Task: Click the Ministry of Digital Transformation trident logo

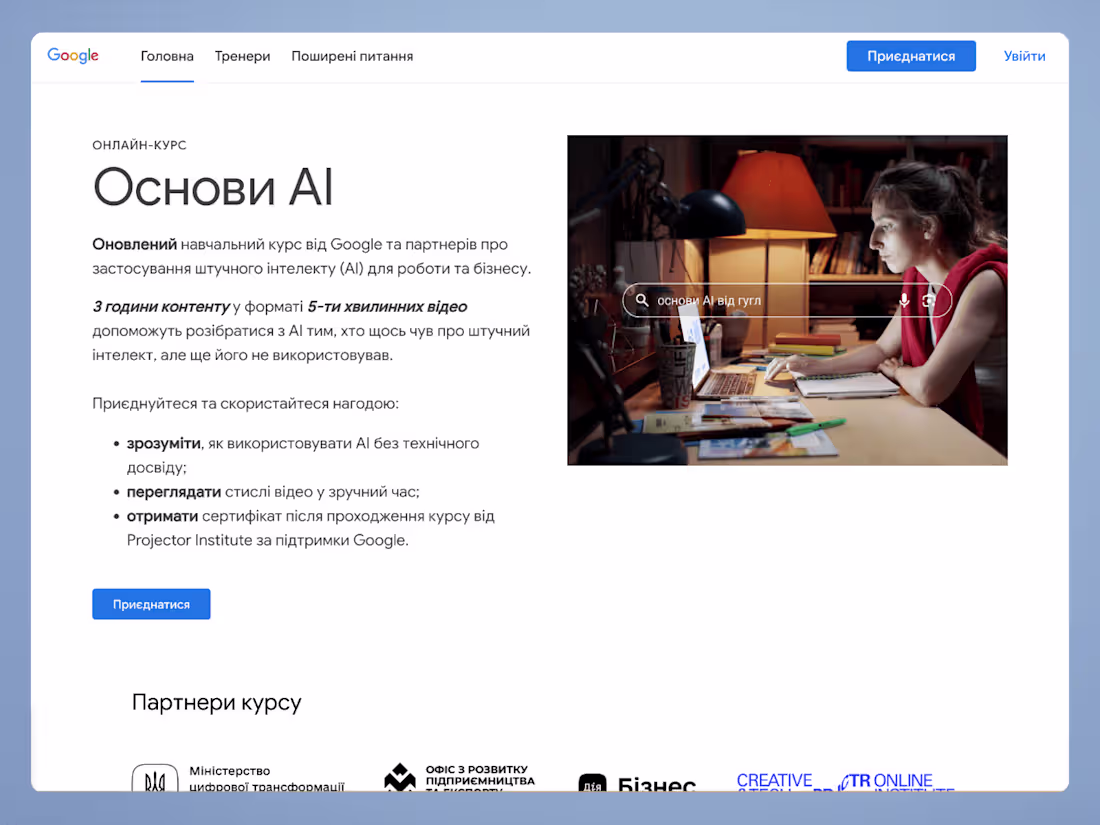Action: click(155, 778)
